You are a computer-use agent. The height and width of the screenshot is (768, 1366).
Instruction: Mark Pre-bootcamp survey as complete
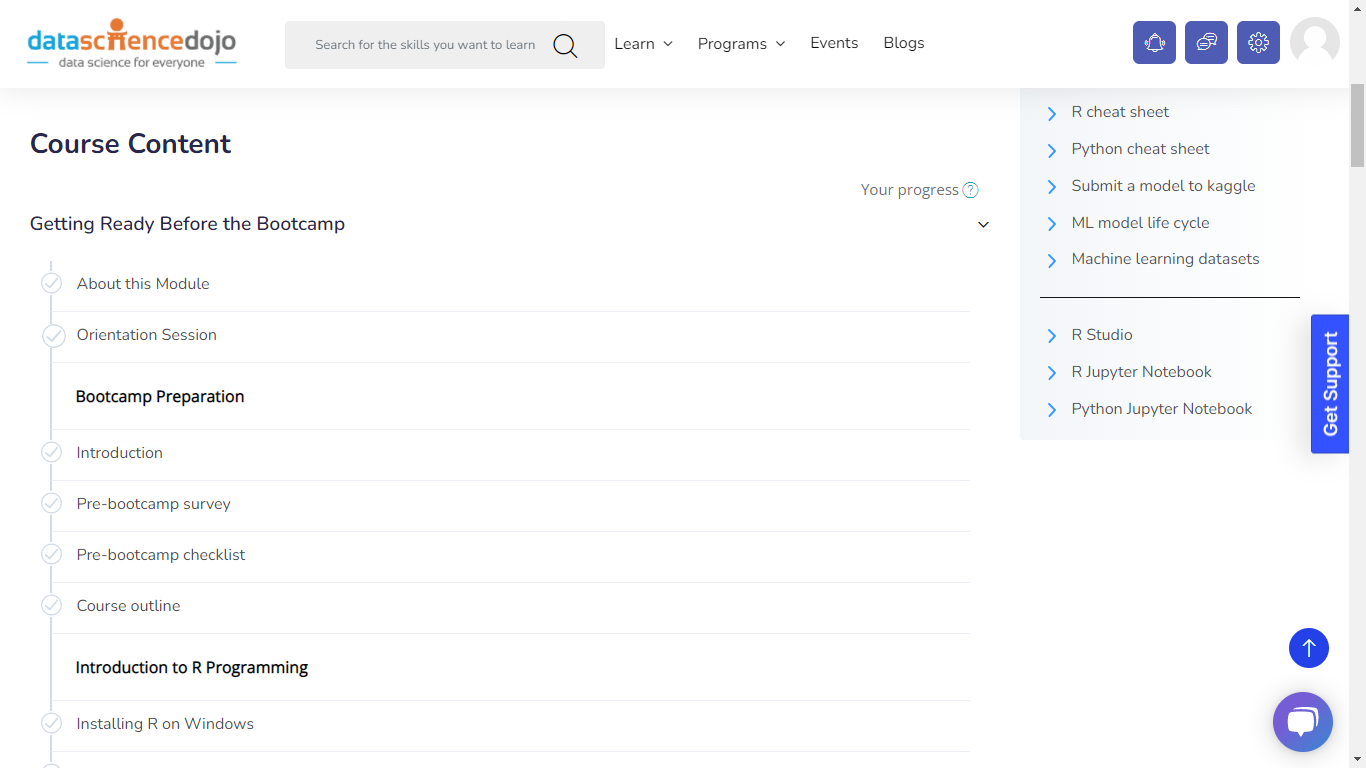click(51, 503)
